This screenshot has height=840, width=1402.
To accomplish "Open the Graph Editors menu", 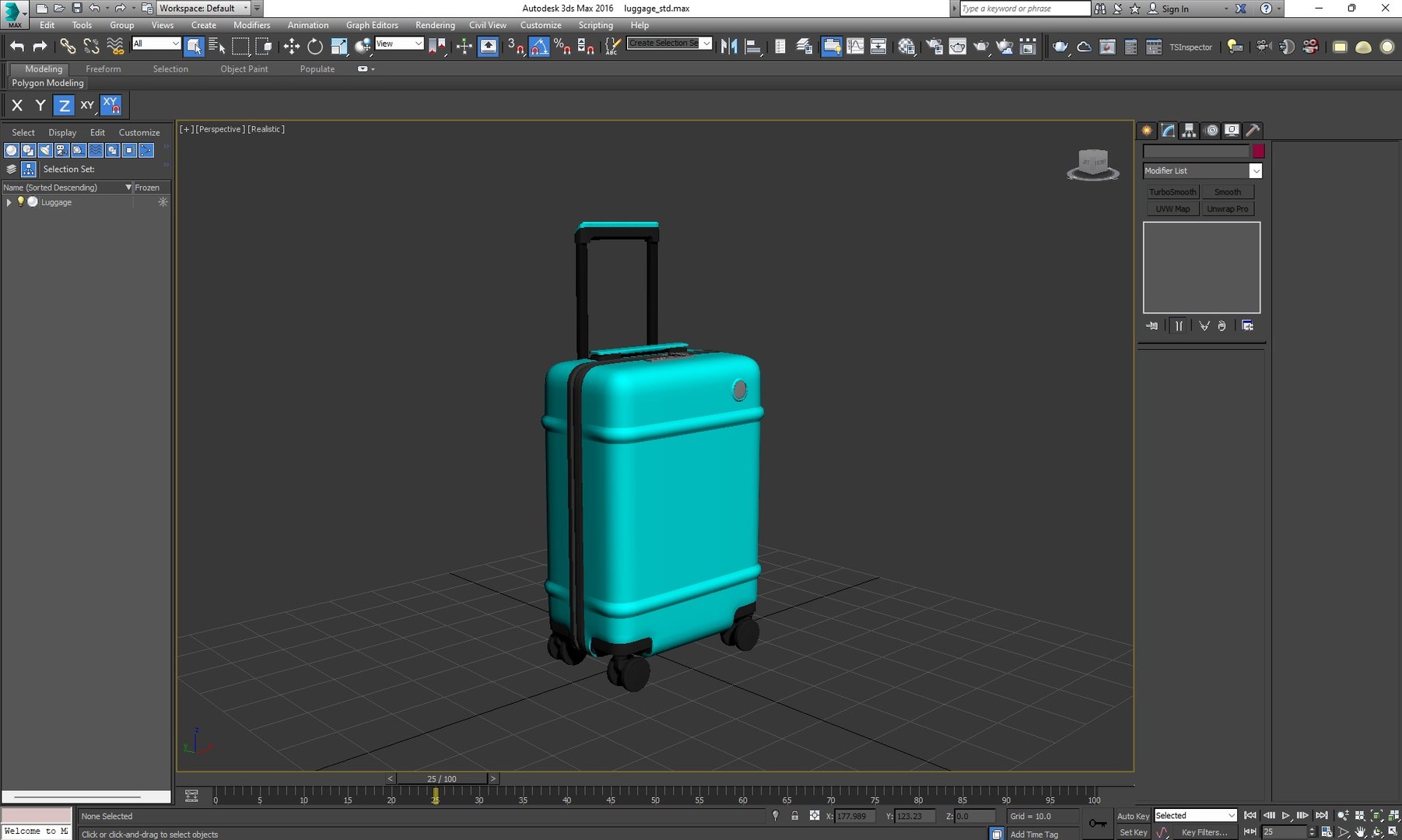I will pyautogui.click(x=372, y=25).
